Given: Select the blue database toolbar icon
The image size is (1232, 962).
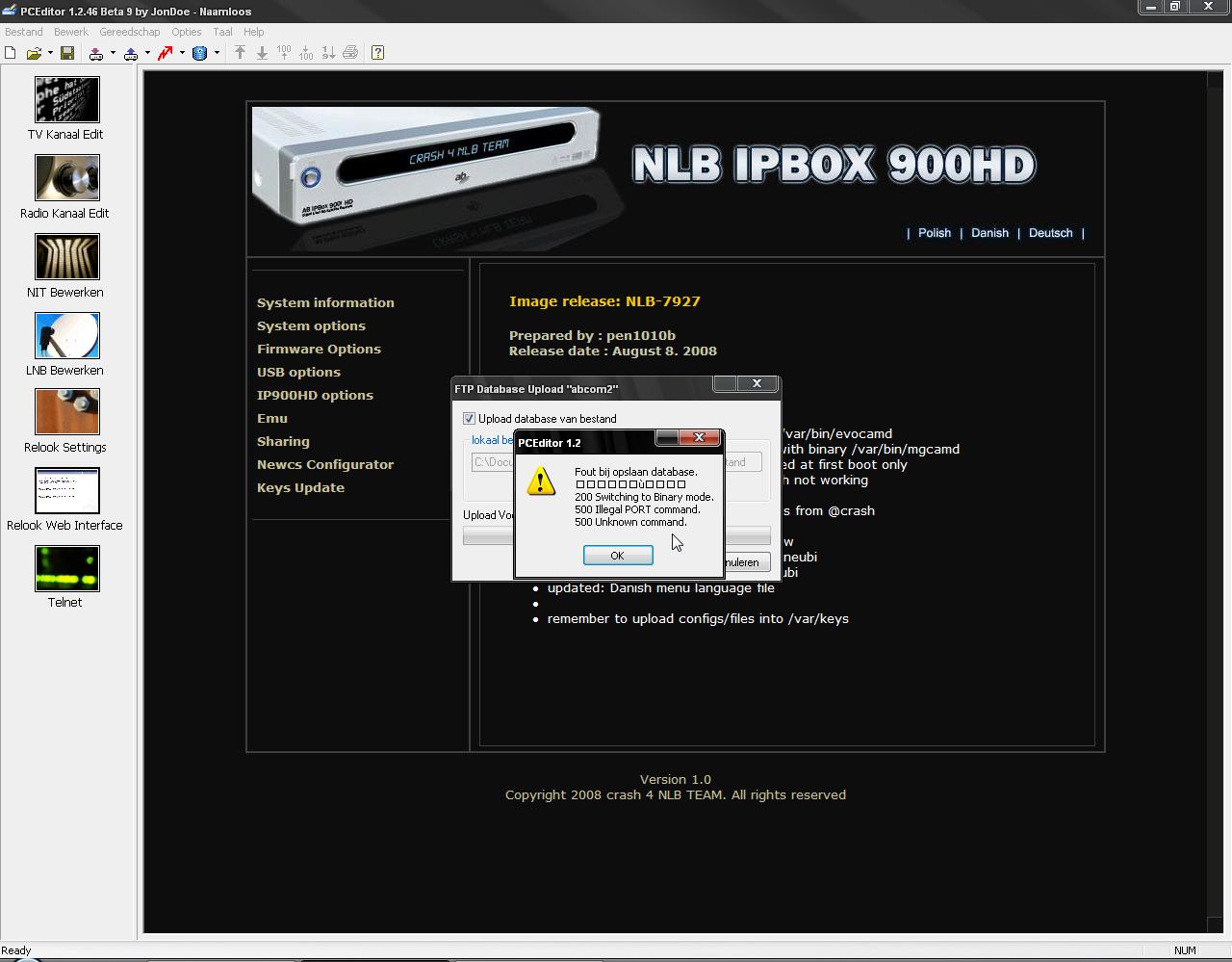Looking at the screenshot, I should point(200,53).
